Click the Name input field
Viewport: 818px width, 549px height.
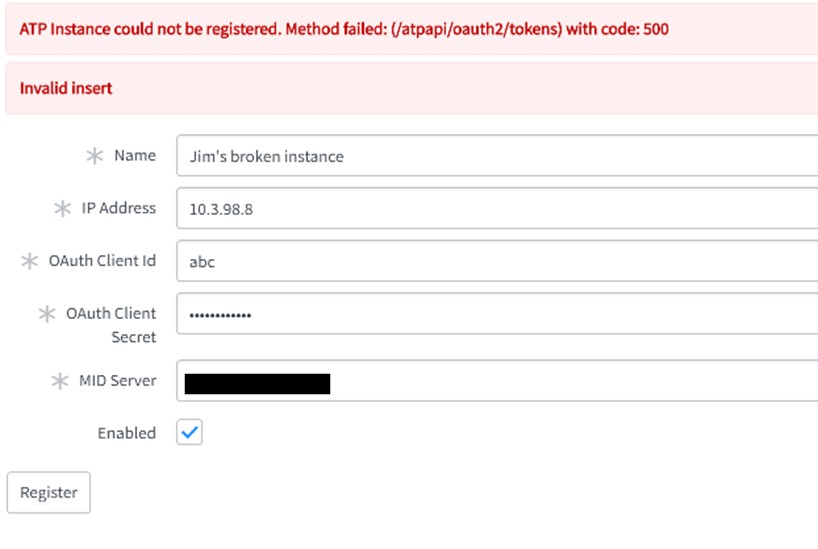click(x=496, y=156)
